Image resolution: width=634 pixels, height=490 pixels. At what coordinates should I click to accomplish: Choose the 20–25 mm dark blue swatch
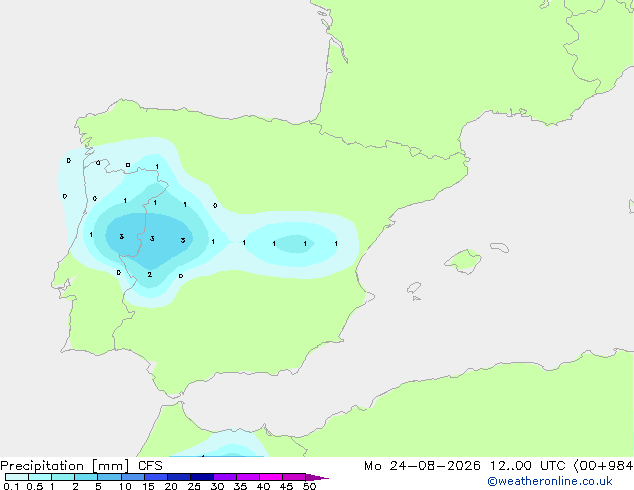179,477
